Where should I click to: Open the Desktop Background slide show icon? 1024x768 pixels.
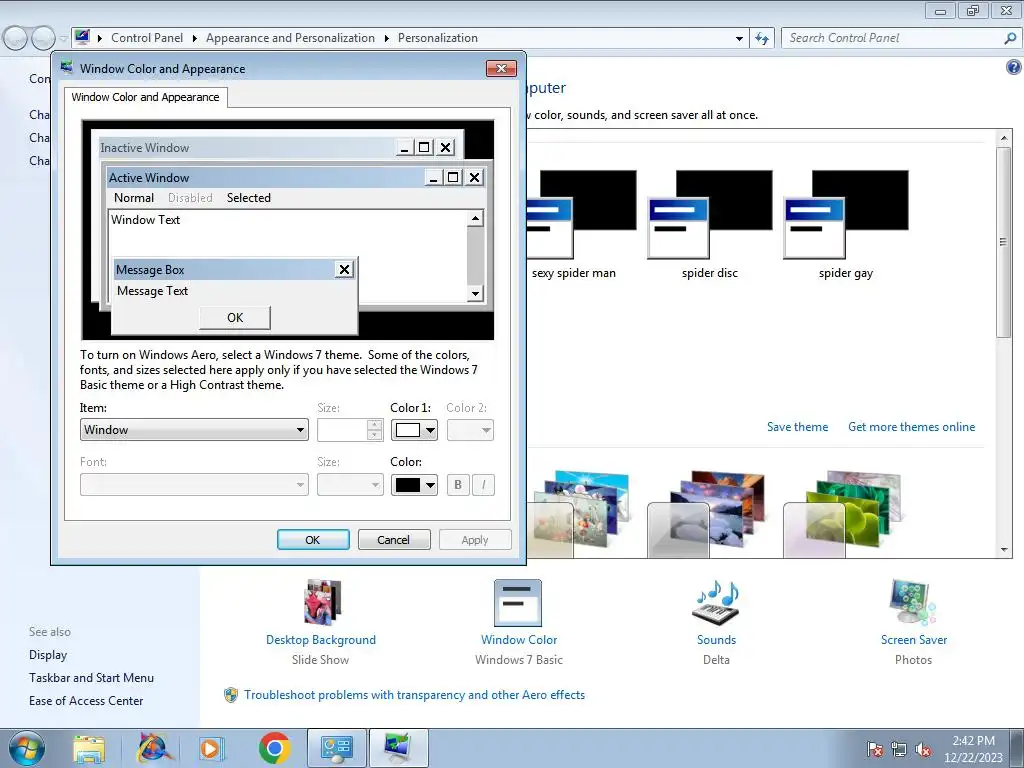click(321, 603)
